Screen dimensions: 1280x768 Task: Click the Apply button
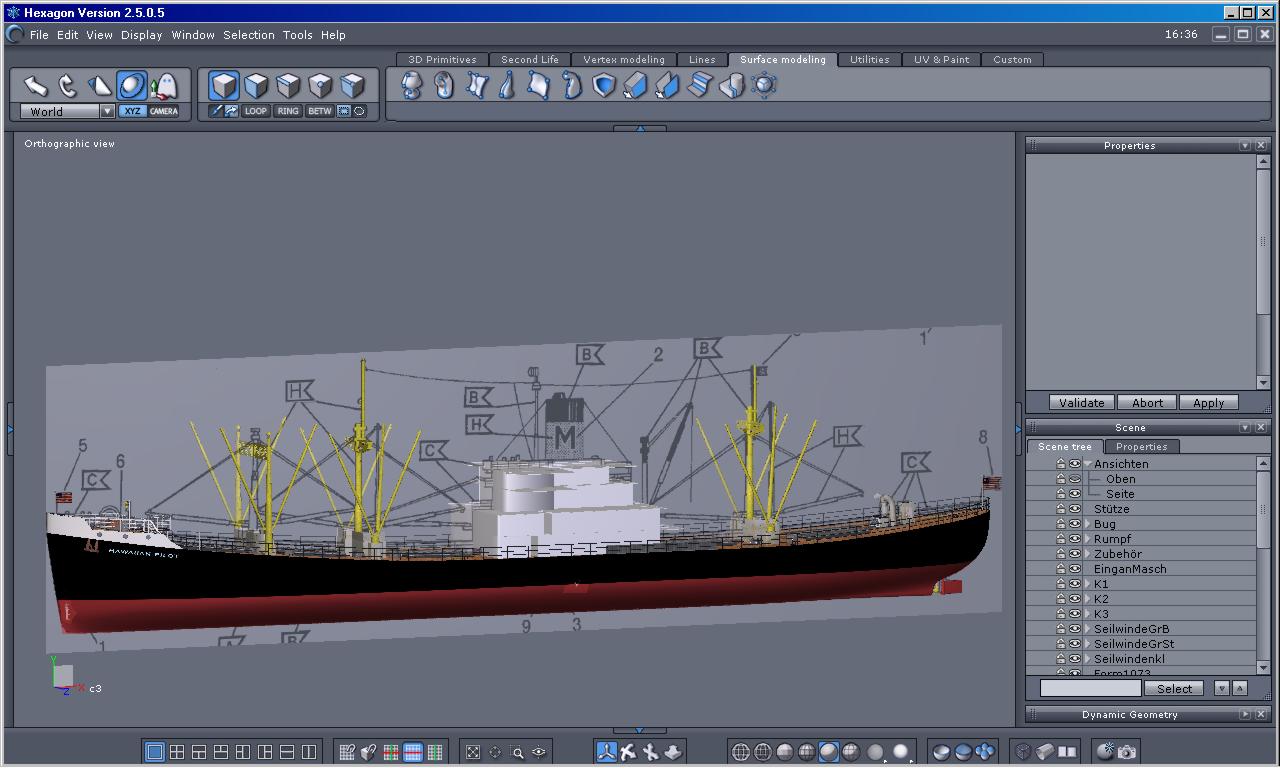click(1209, 403)
